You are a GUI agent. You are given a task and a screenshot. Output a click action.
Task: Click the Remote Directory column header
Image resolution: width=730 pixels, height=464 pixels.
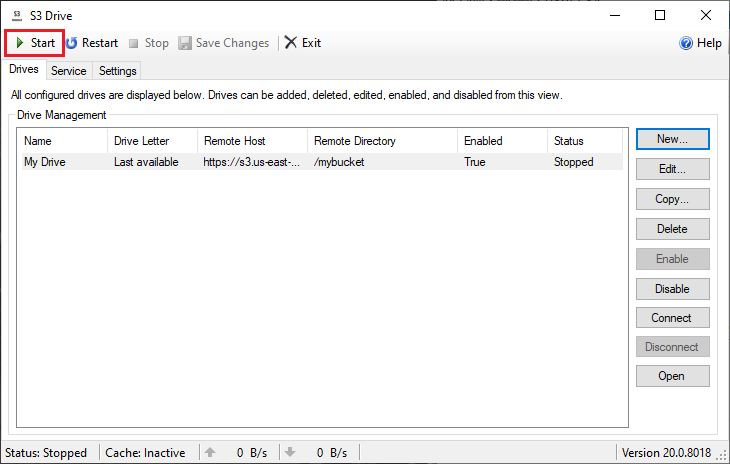pyautogui.click(x=382, y=141)
